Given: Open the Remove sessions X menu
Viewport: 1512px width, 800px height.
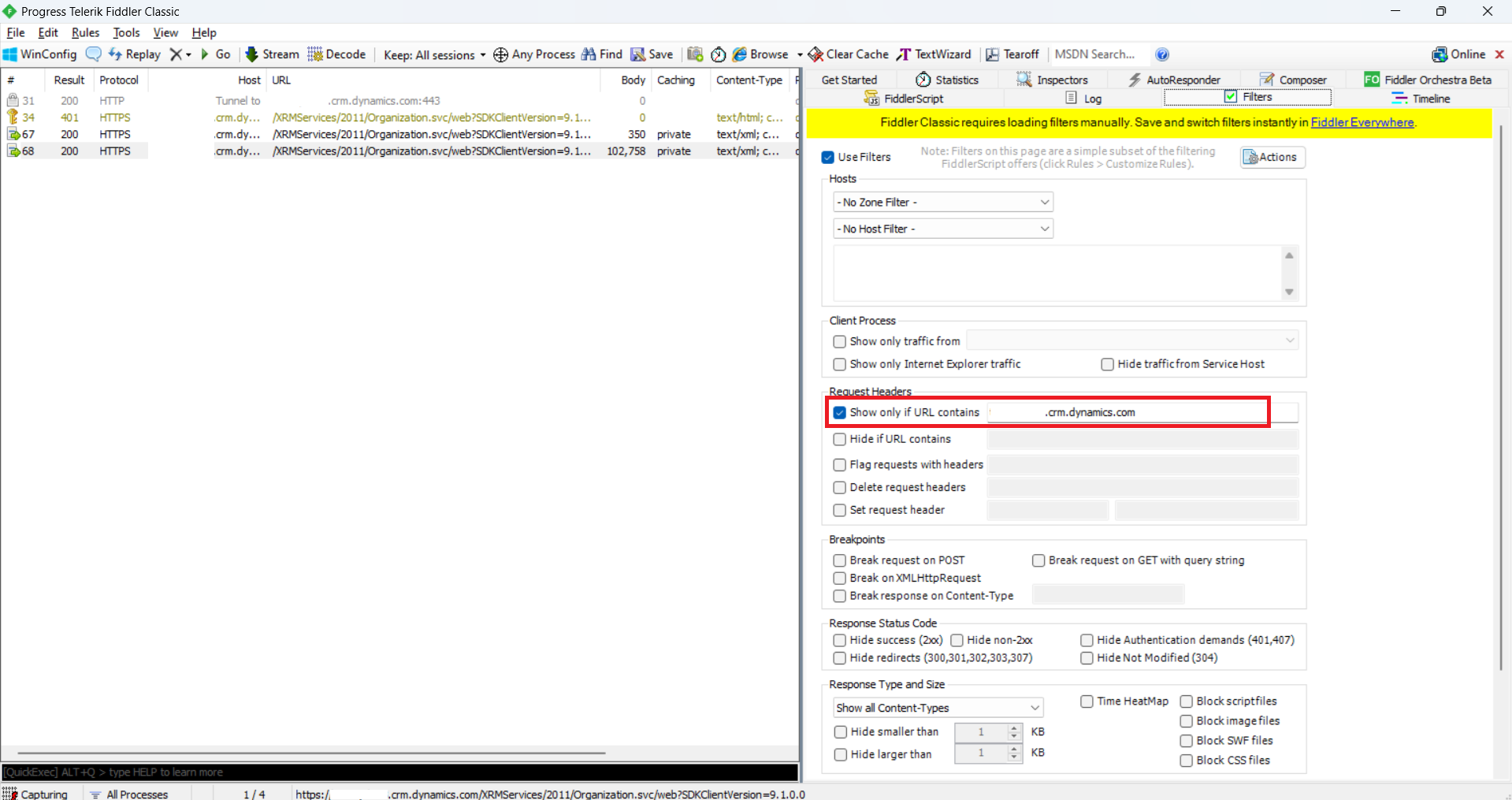Looking at the screenshot, I should [x=180, y=54].
